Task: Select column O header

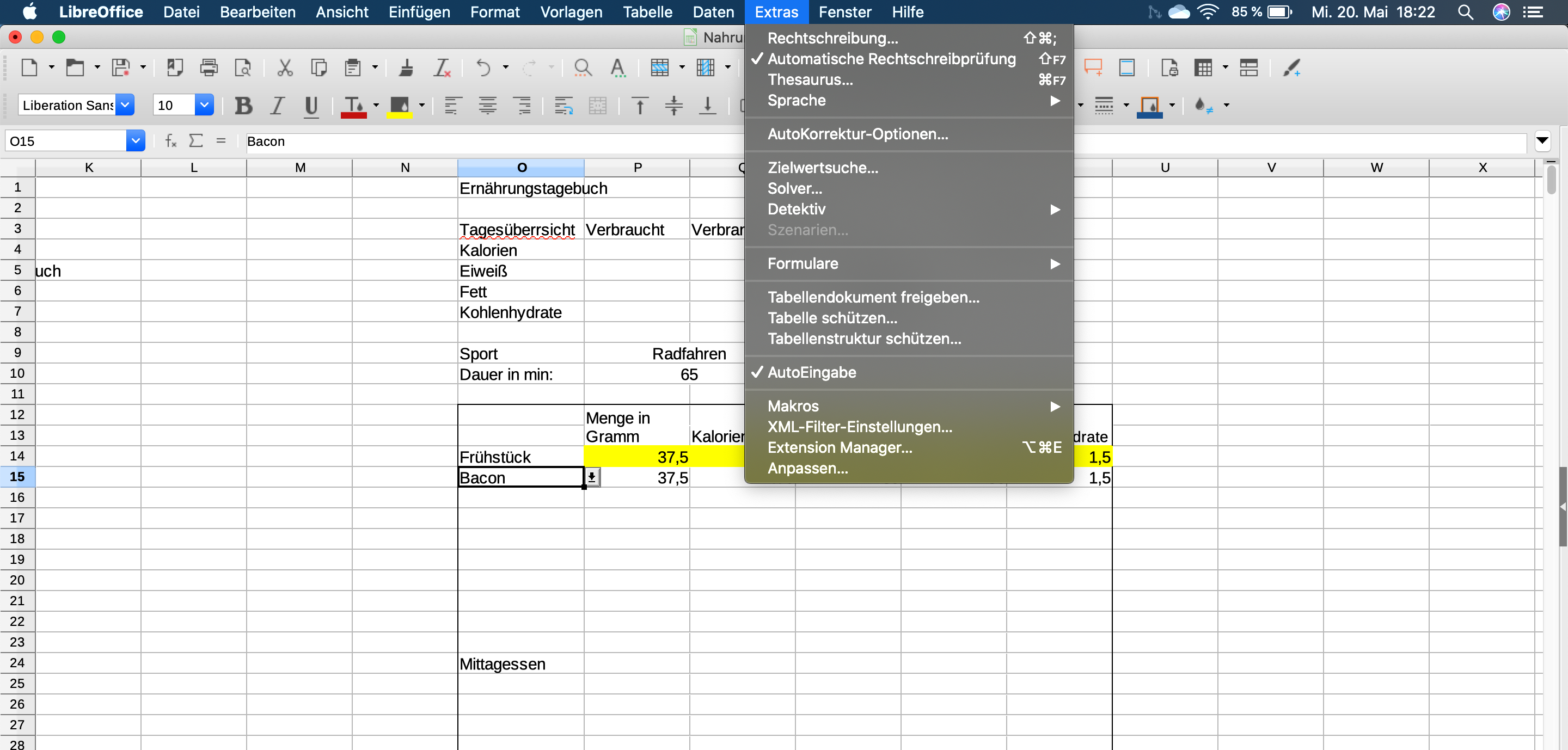Action: (521, 168)
